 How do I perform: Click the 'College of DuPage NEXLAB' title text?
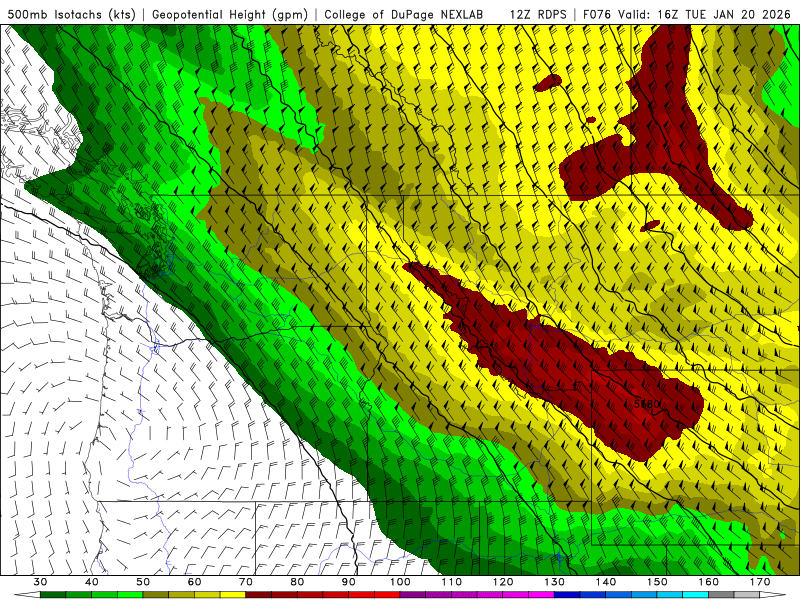pos(404,14)
